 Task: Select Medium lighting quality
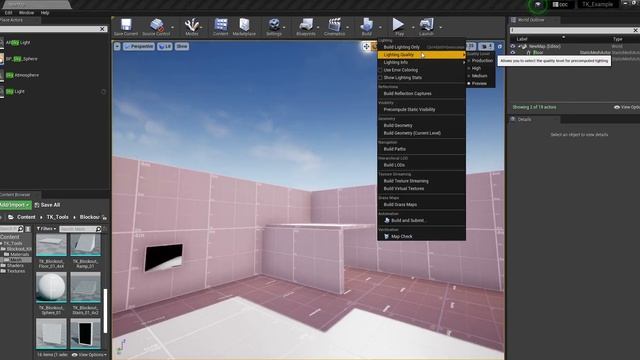tap(480, 76)
